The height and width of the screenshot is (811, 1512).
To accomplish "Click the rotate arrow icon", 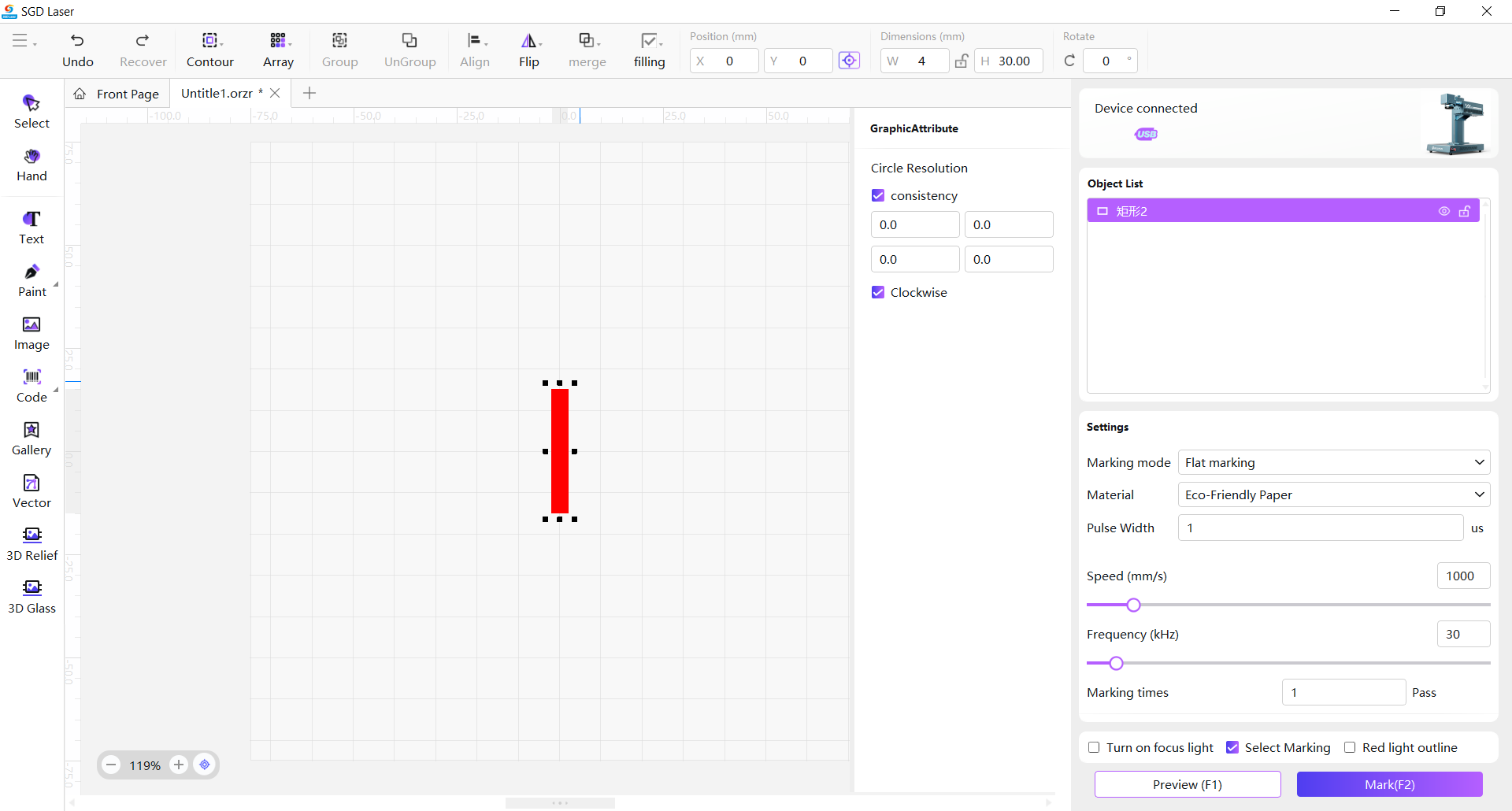I will (x=1069, y=61).
